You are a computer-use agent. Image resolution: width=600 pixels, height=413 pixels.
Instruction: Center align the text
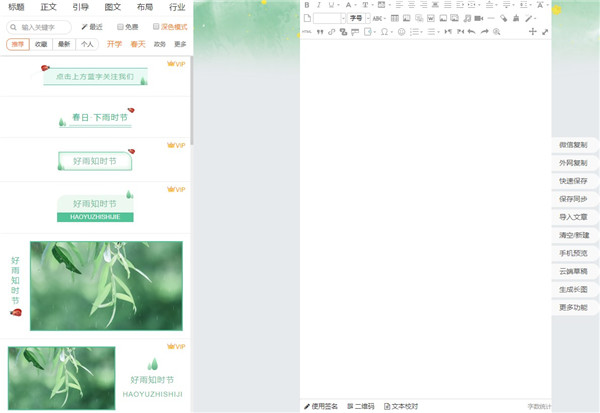(412, 5)
